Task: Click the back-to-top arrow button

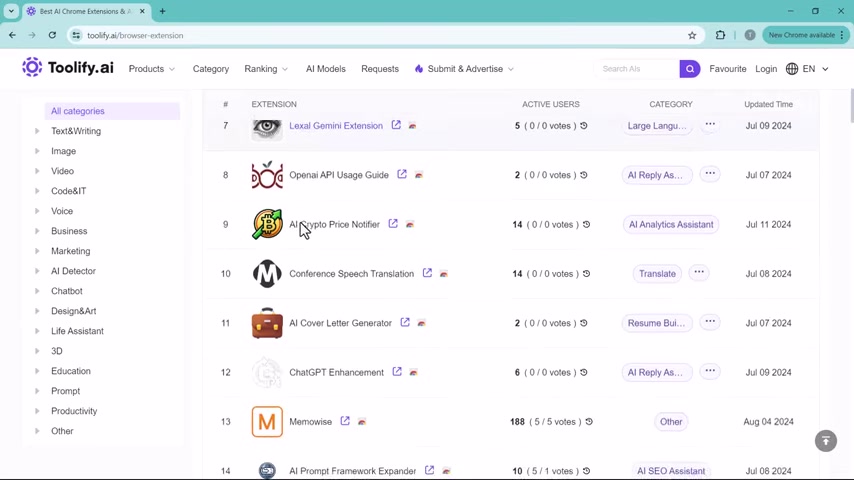Action: pyautogui.click(x=826, y=441)
